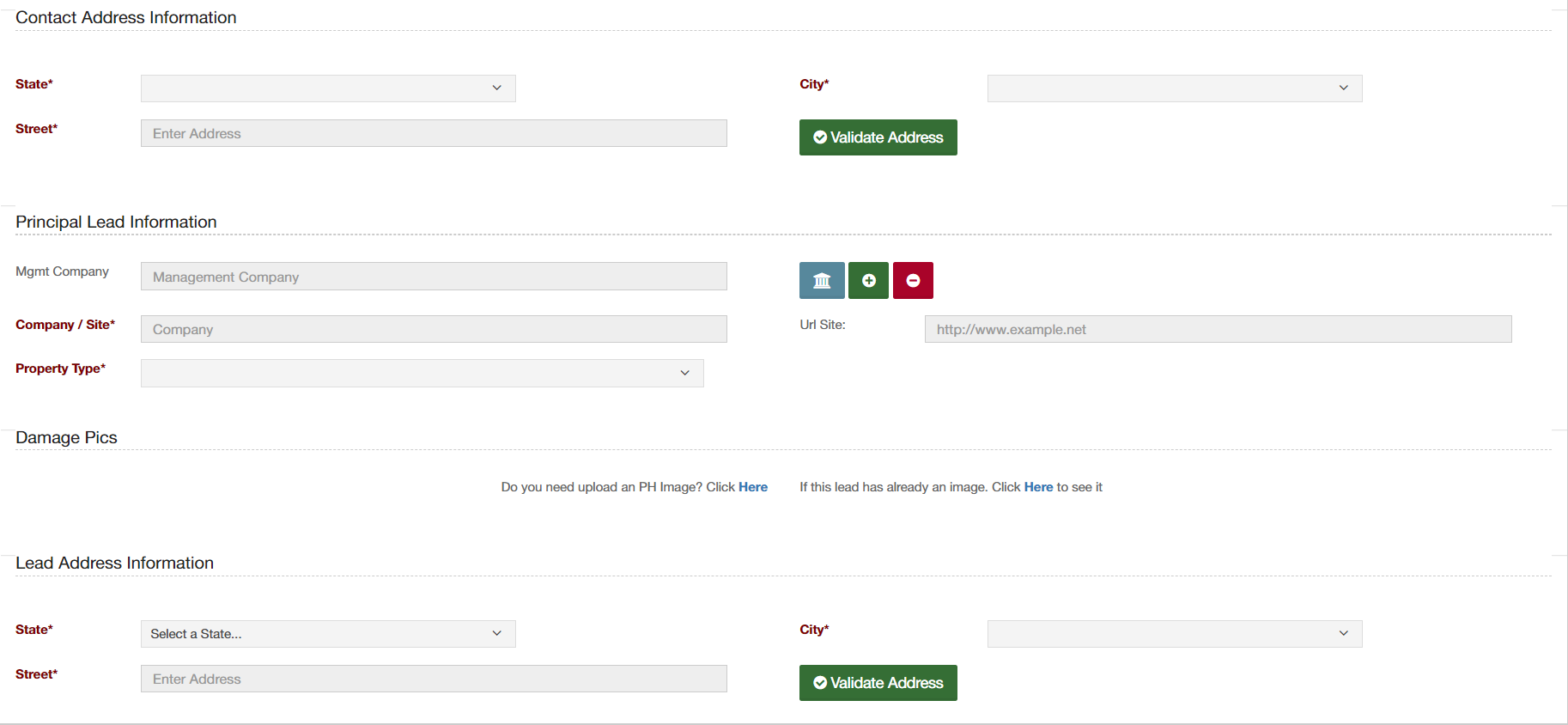Focus the Contact Address Street input field

click(x=434, y=133)
